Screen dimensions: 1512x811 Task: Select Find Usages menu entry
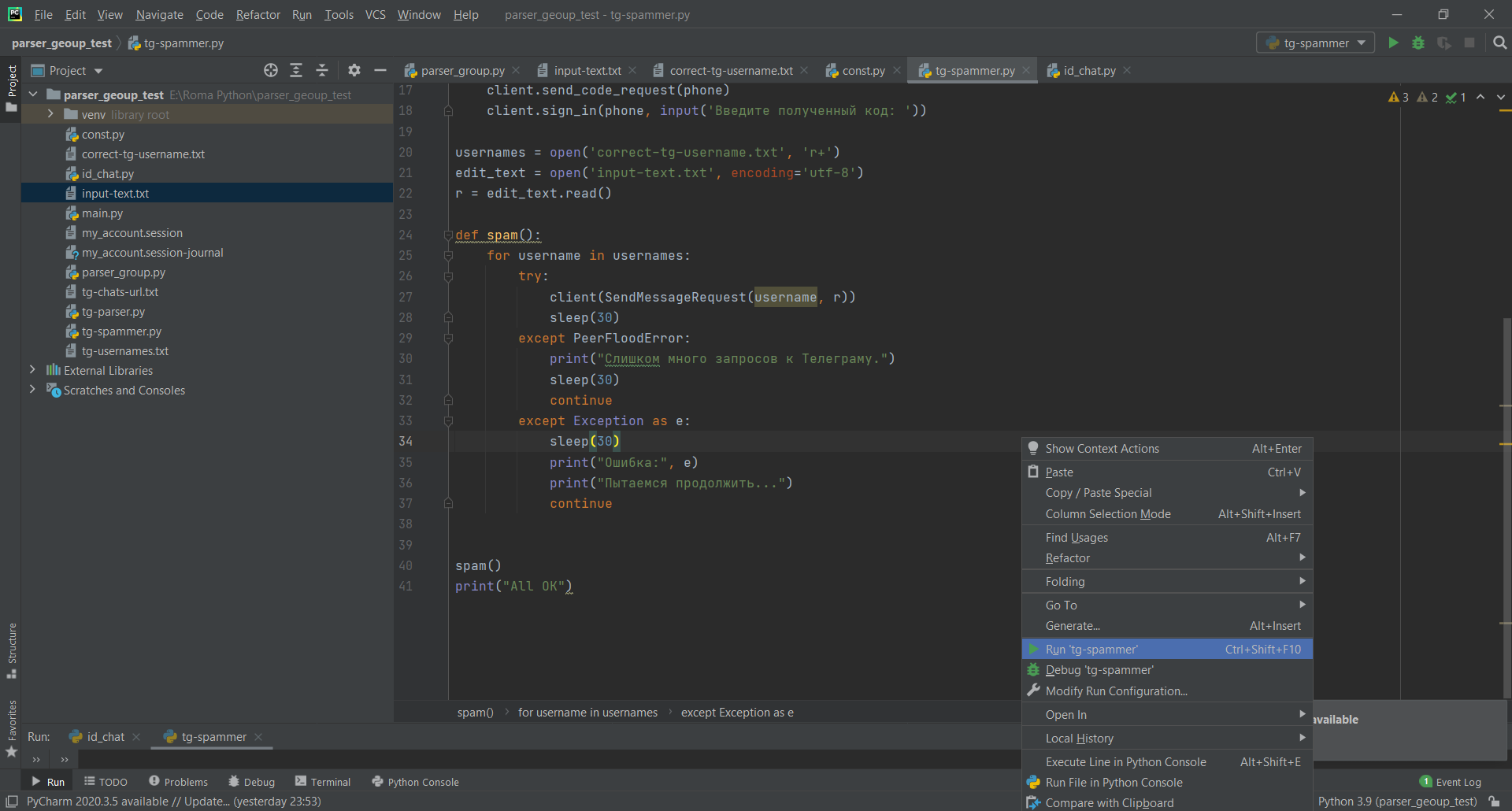(x=1167, y=538)
